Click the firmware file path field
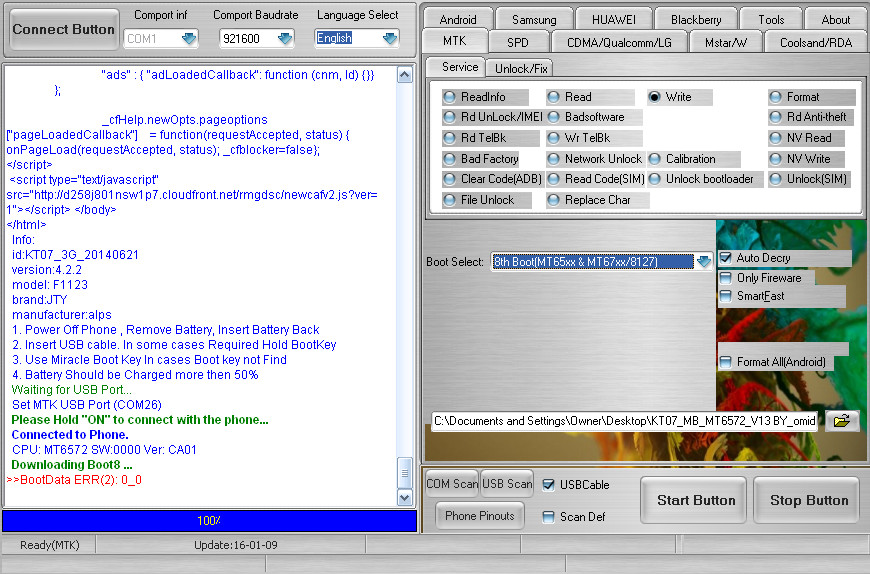The width and height of the screenshot is (870, 574). click(x=625, y=421)
